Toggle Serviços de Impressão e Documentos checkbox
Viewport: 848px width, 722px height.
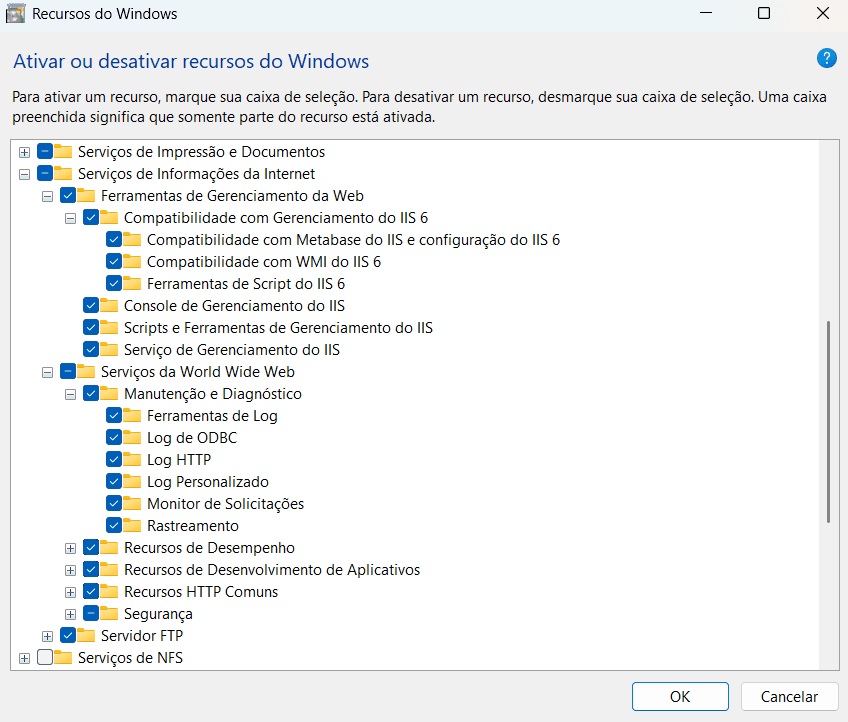click(x=45, y=151)
